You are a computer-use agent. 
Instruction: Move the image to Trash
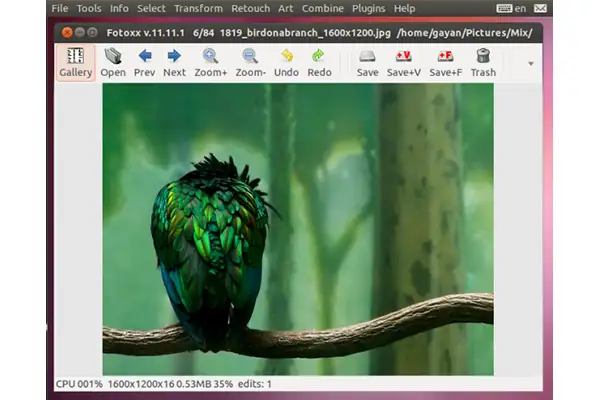point(483,62)
